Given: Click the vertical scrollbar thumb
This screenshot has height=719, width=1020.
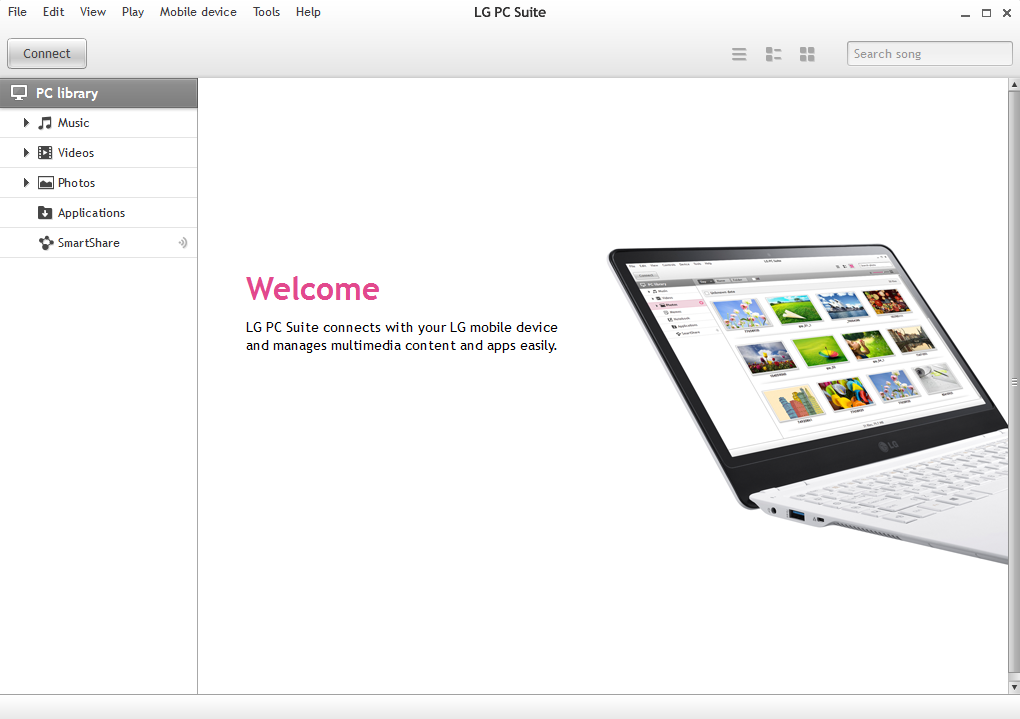Looking at the screenshot, I should (x=1014, y=382).
